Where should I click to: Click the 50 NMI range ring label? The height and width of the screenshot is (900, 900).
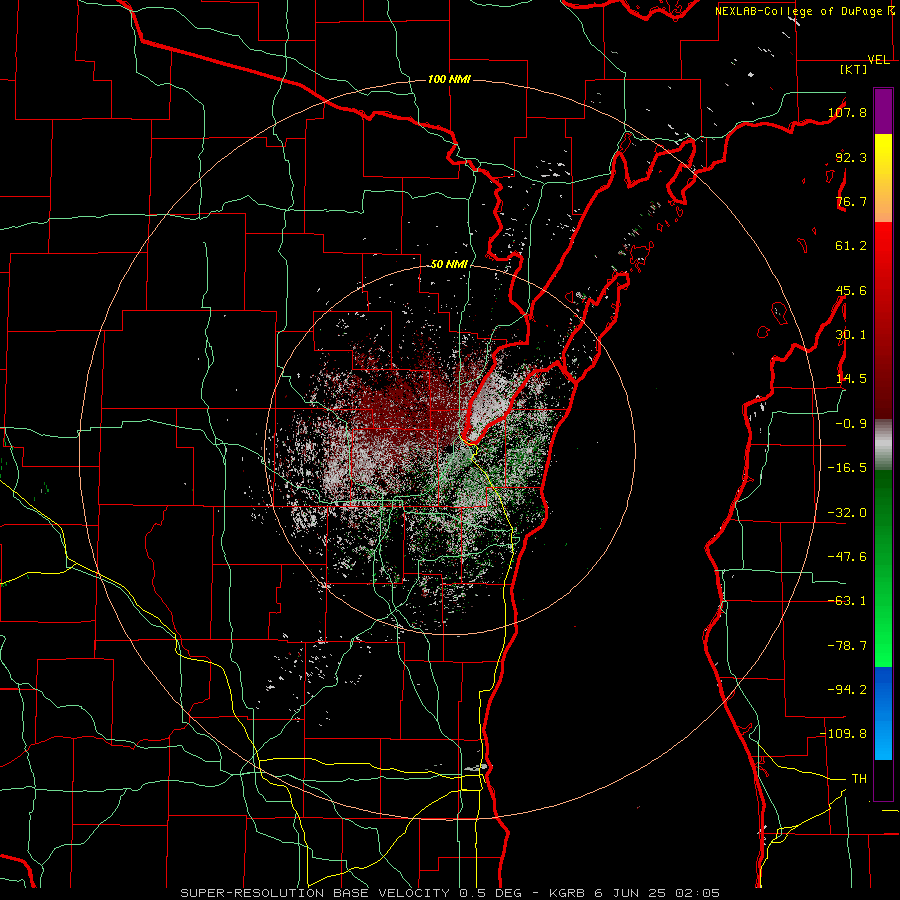pos(449,264)
